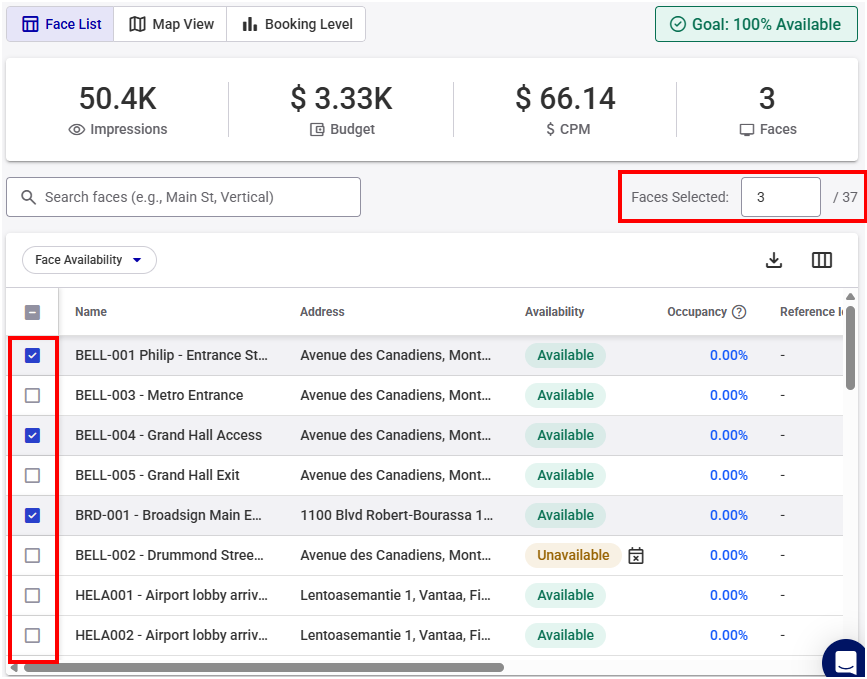Screen dimensions: 867x679
Task: Click the Budget wallet icon
Action: click(317, 130)
